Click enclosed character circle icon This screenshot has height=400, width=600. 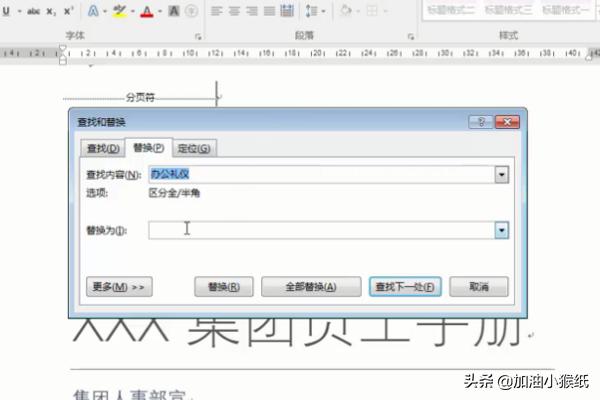tap(191, 11)
